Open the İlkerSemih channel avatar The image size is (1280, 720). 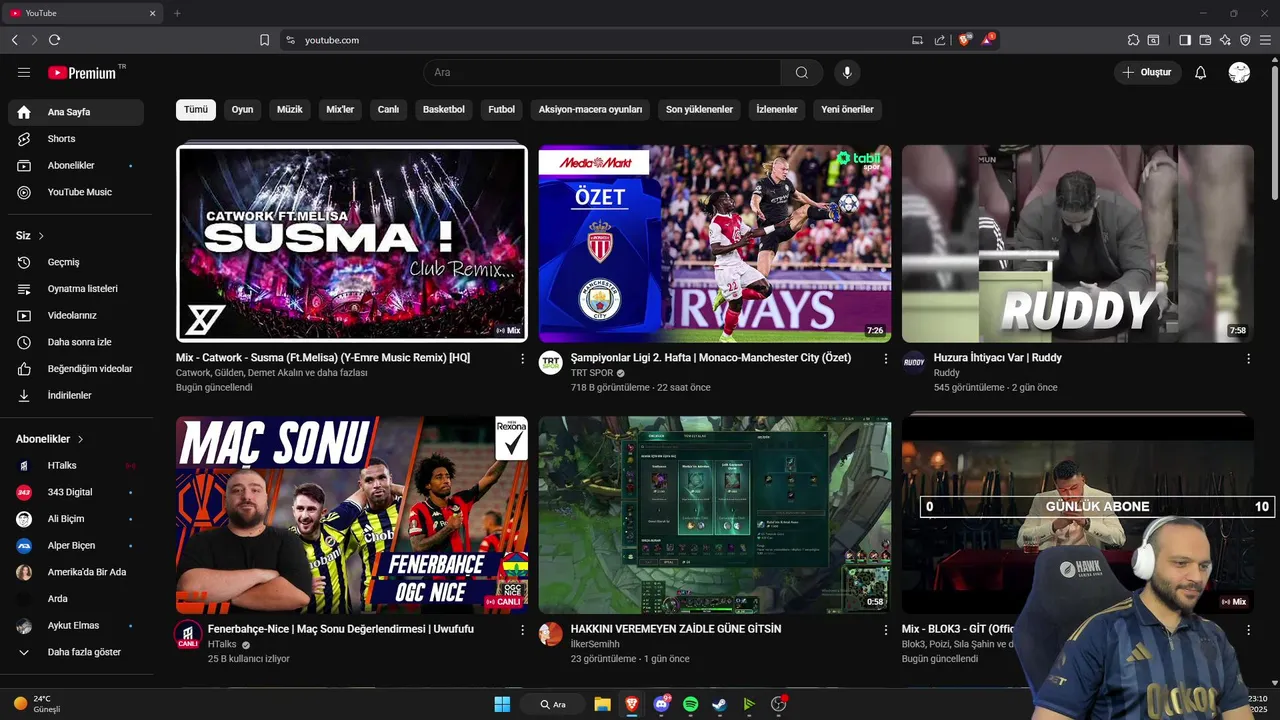click(551, 634)
